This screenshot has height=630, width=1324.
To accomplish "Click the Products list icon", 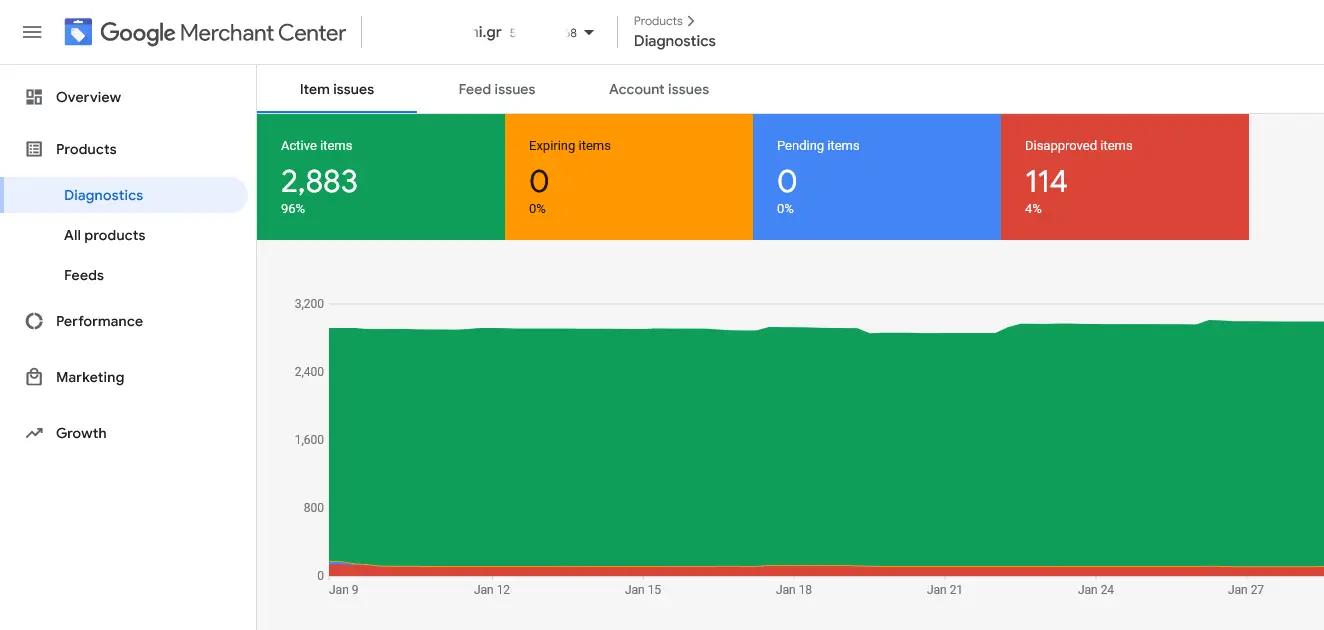I will (x=34, y=149).
